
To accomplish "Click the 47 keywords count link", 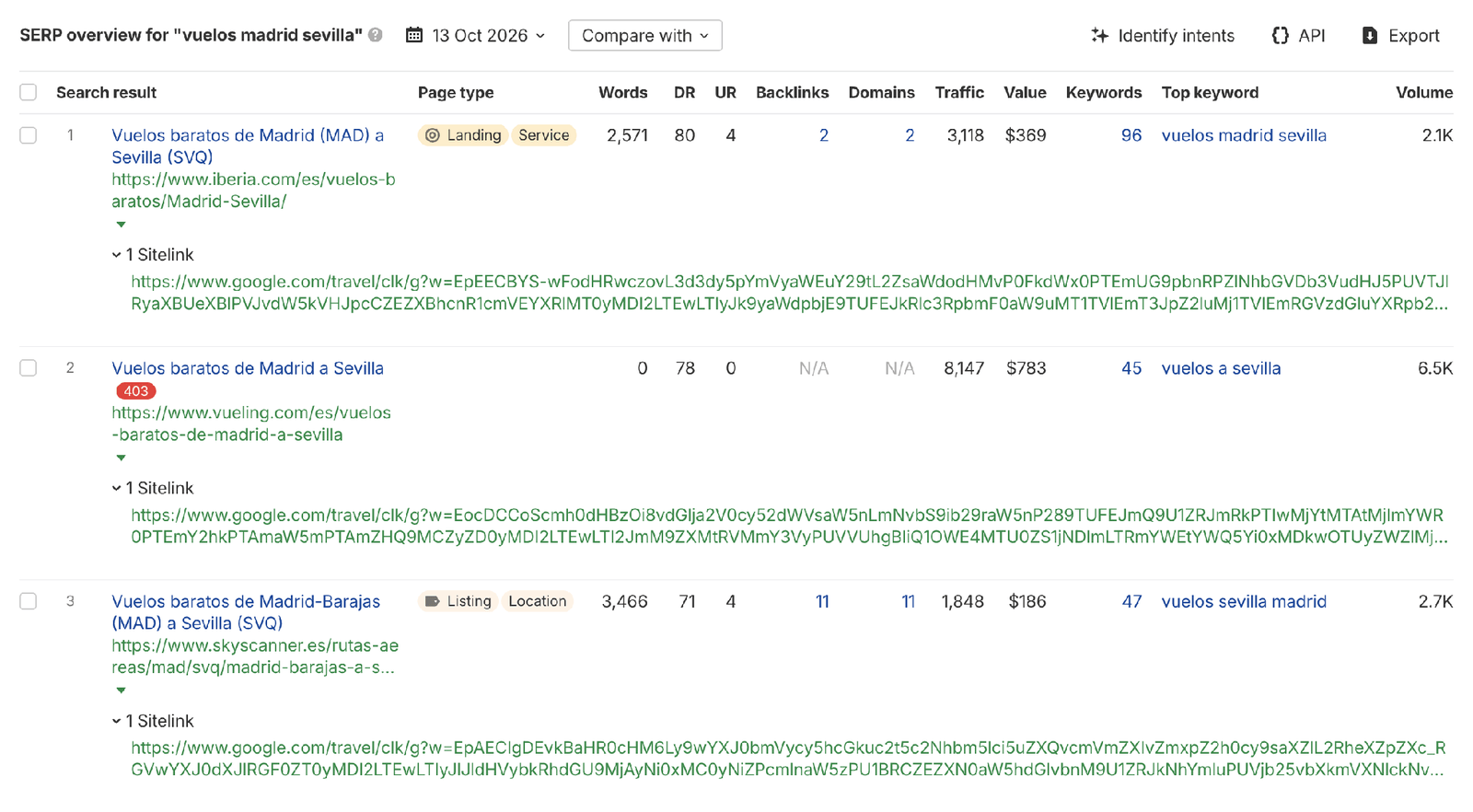I will pyautogui.click(x=1131, y=601).
